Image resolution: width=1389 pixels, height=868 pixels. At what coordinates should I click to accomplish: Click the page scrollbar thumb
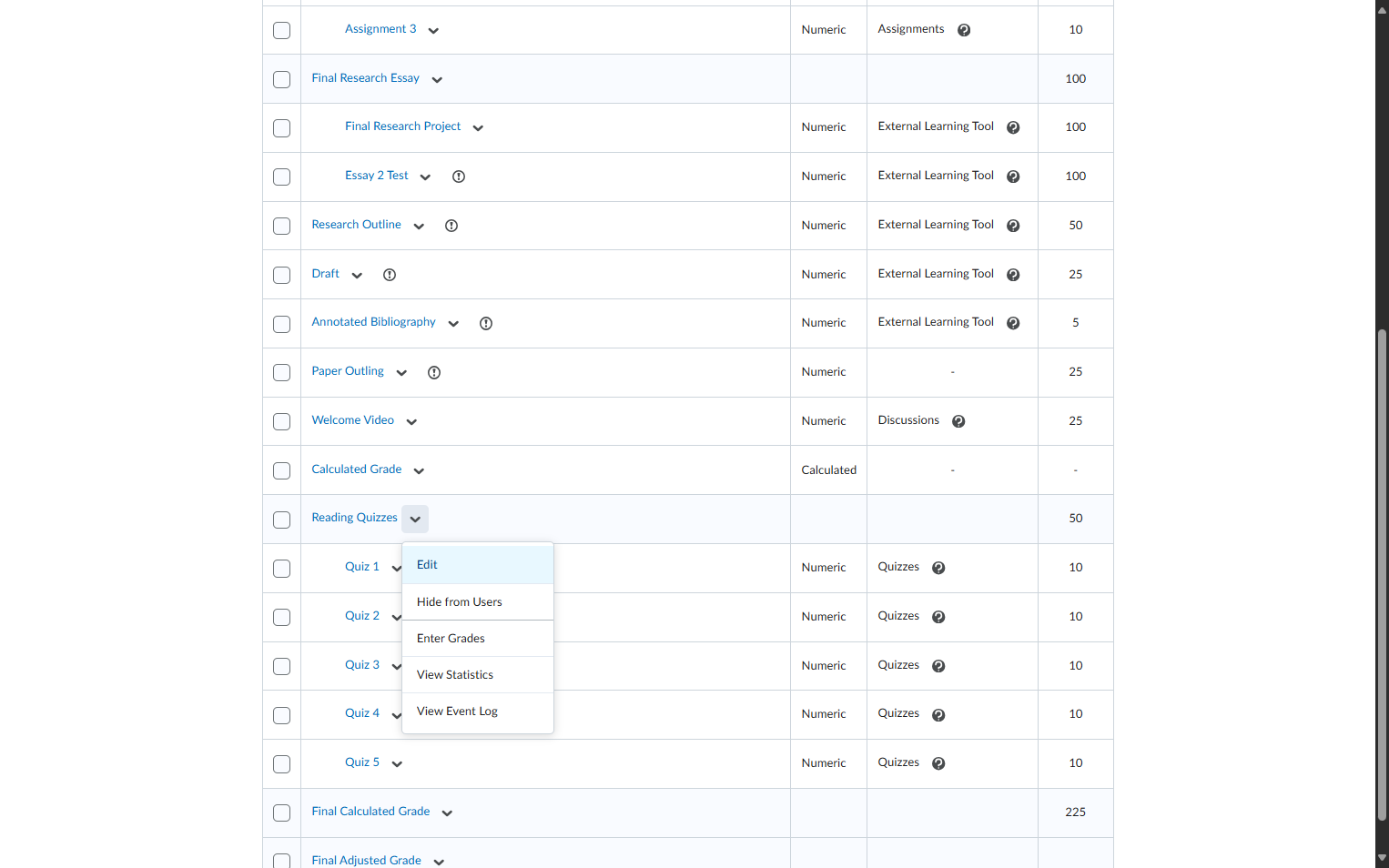[1382, 575]
